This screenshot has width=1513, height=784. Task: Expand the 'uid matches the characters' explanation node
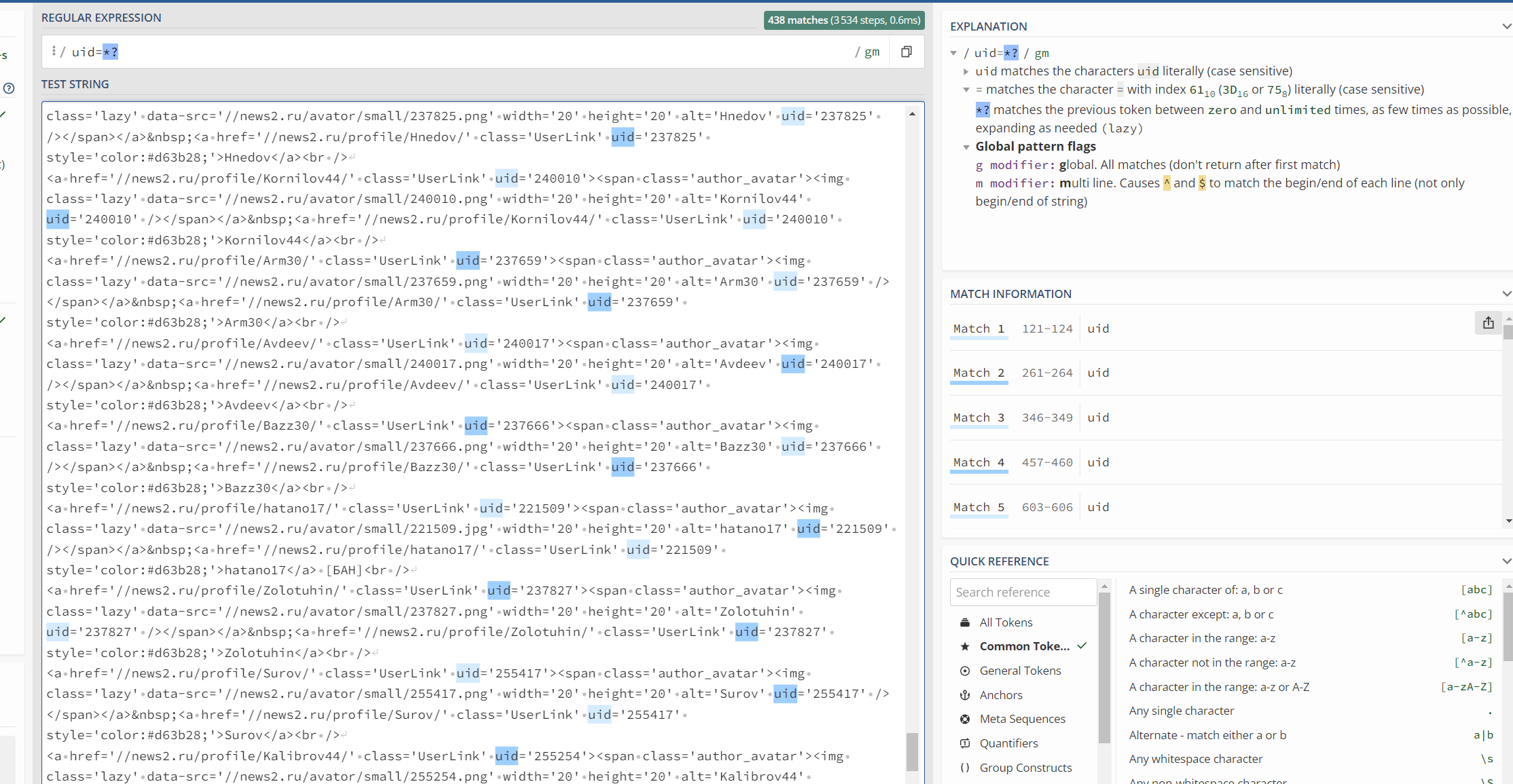click(x=966, y=71)
